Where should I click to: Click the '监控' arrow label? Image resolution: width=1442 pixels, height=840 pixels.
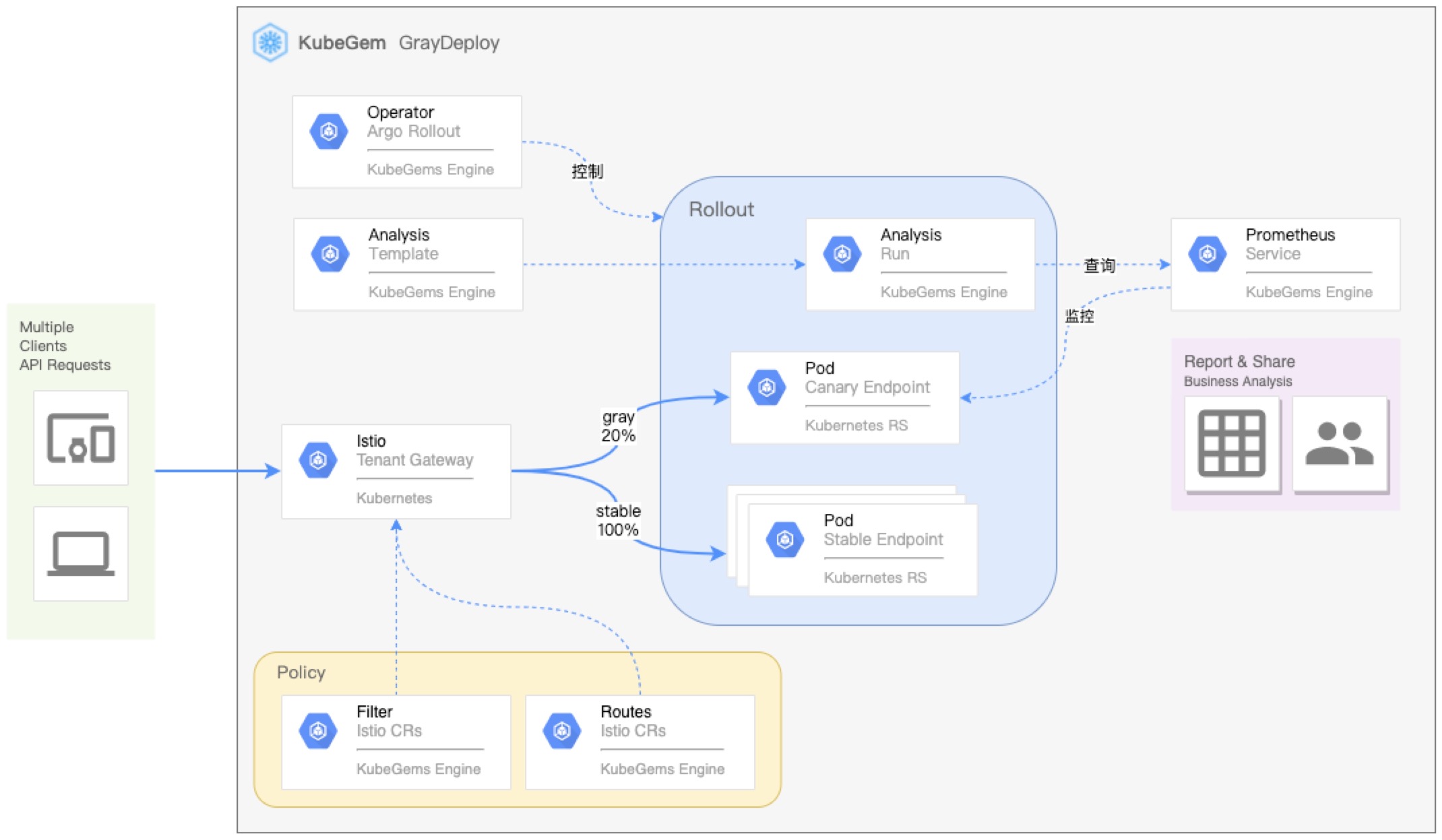(x=1079, y=316)
